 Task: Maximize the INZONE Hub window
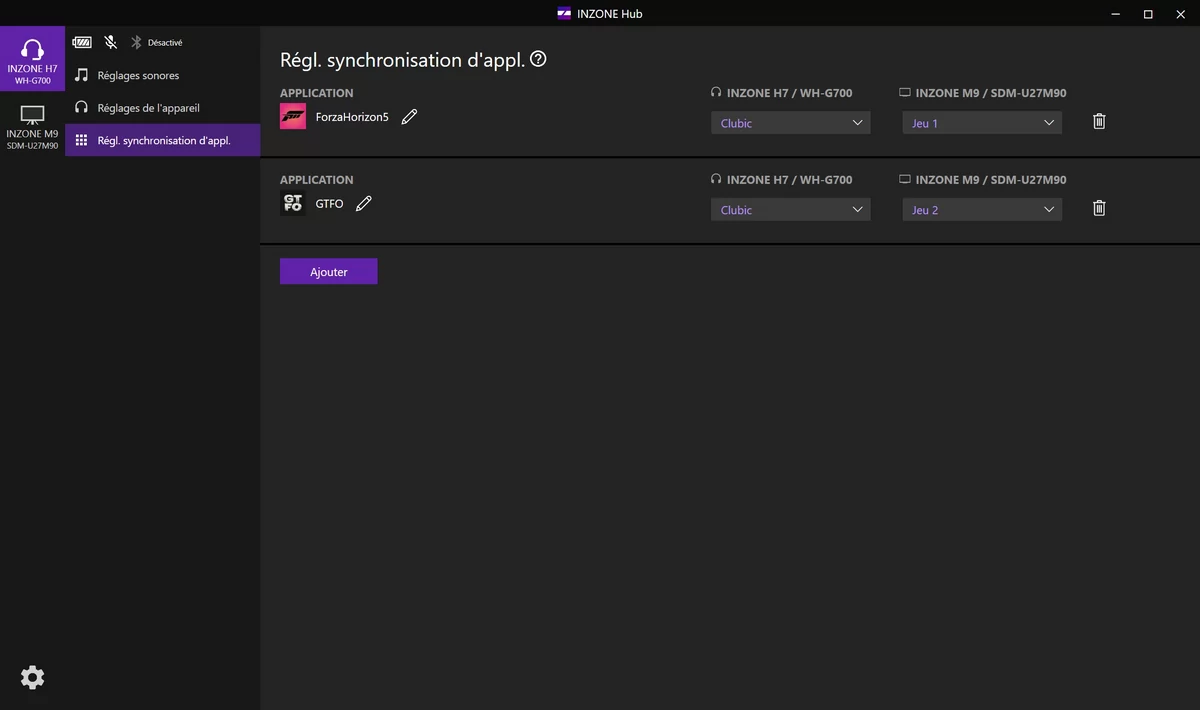pos(1148,14)
